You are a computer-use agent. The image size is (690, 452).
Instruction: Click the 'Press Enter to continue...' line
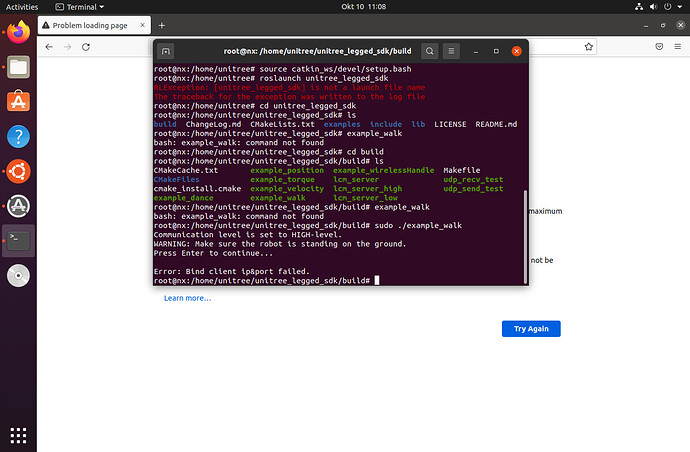point(213,254)
